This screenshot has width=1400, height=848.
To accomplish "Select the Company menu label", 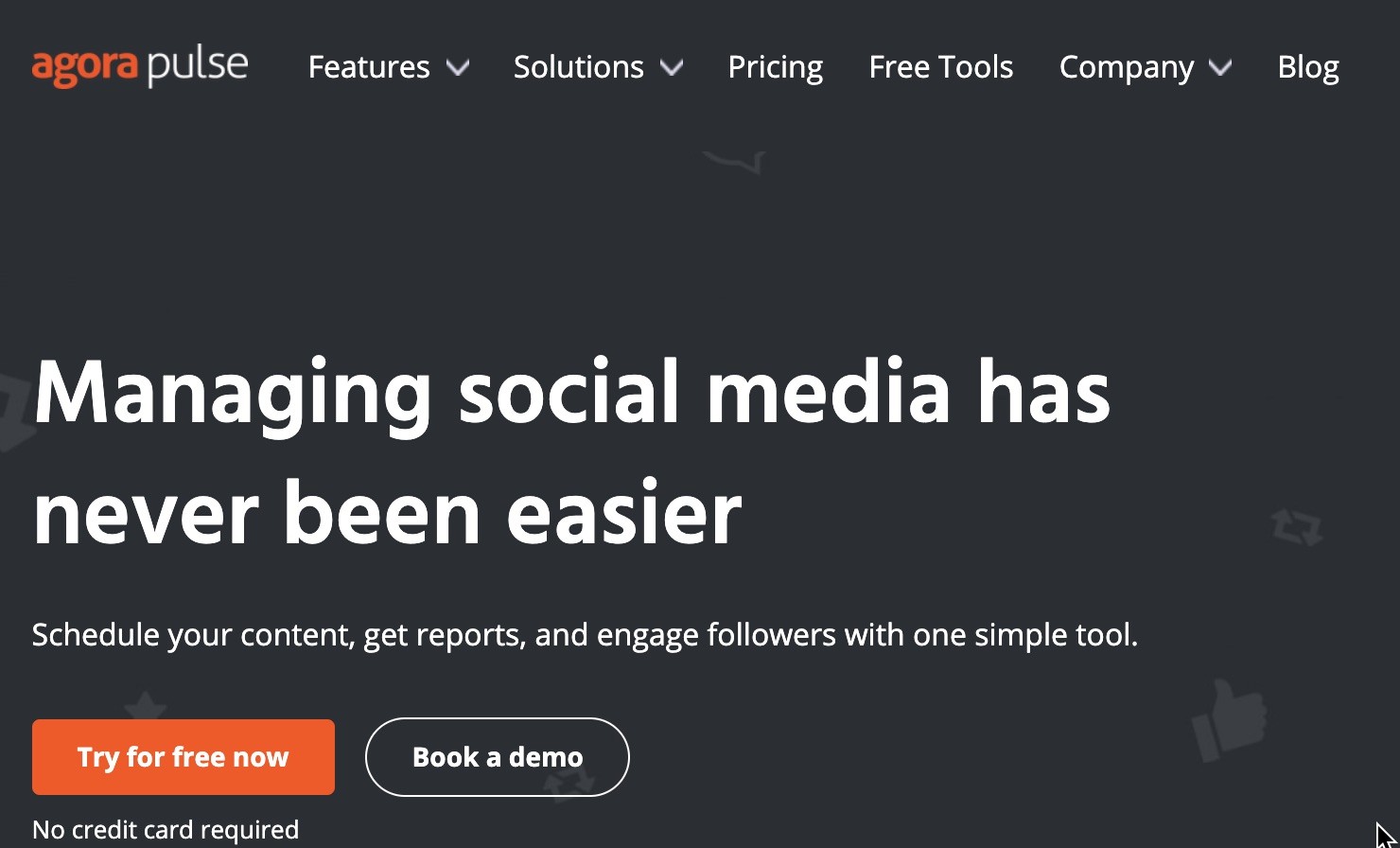I will pos(1126,67).
